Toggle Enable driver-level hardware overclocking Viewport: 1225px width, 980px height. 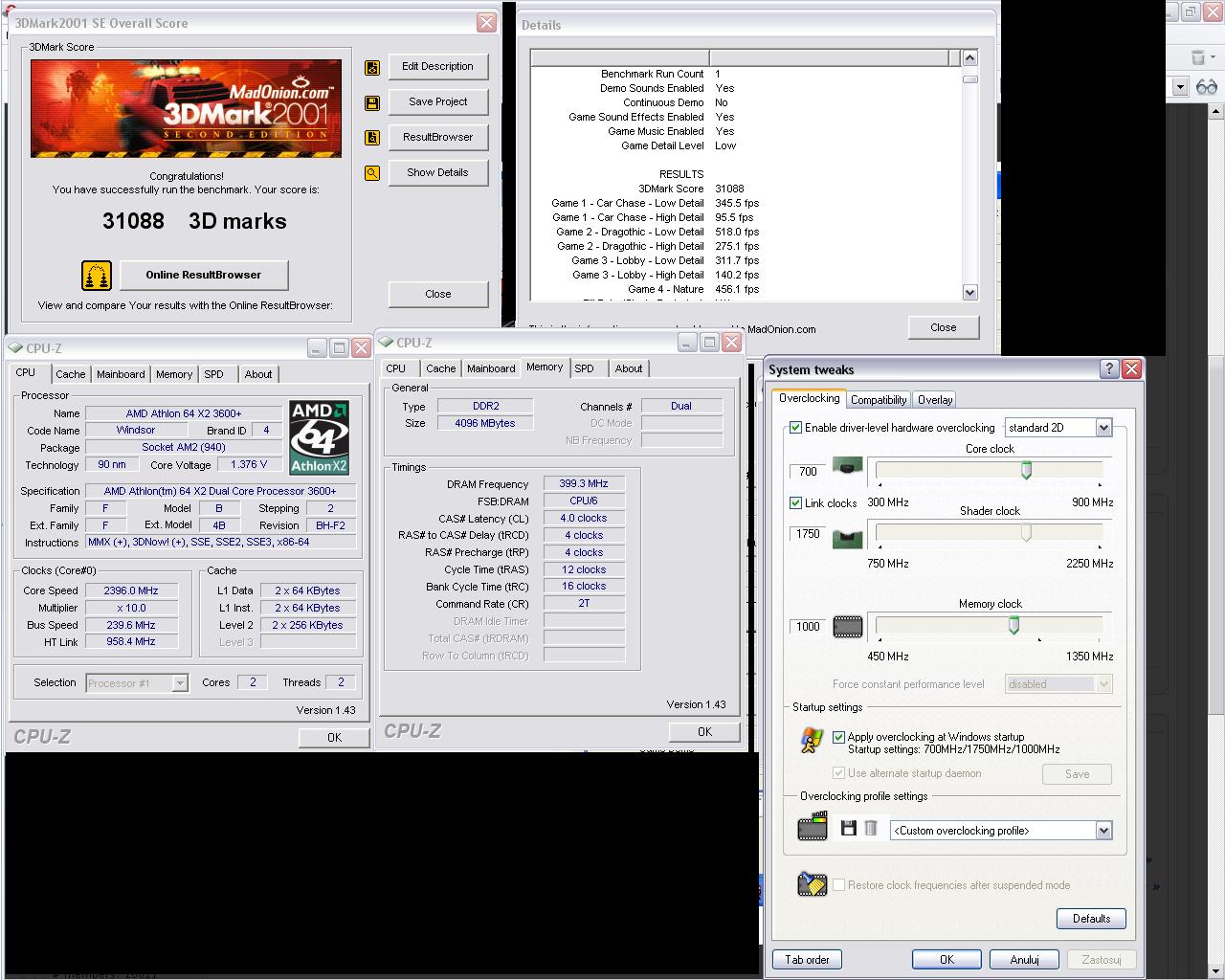795,428
